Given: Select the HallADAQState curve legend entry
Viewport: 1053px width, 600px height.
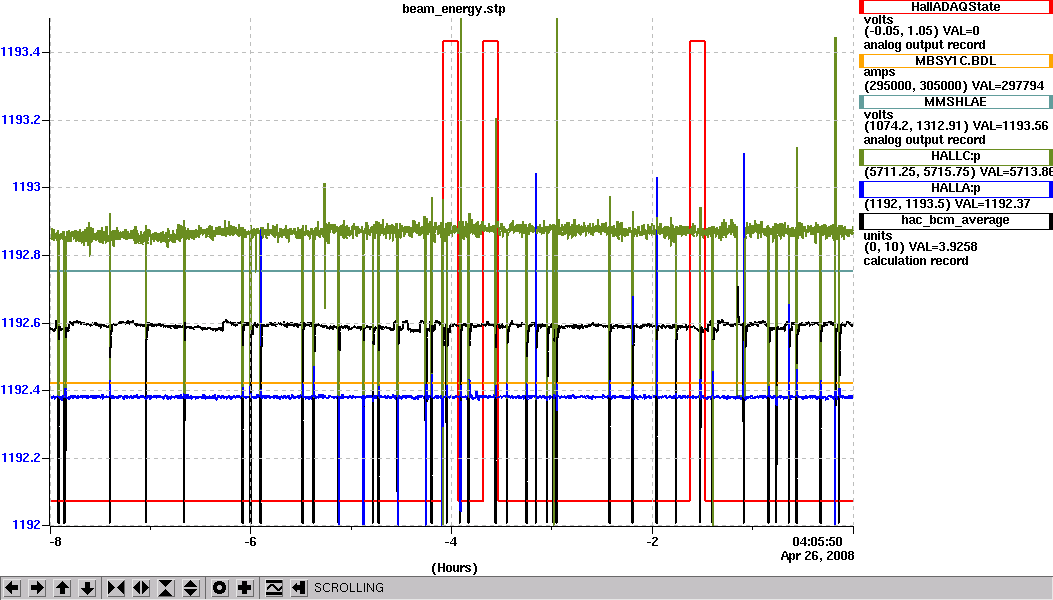Looking at the screenshot, I should coord(956,7).
